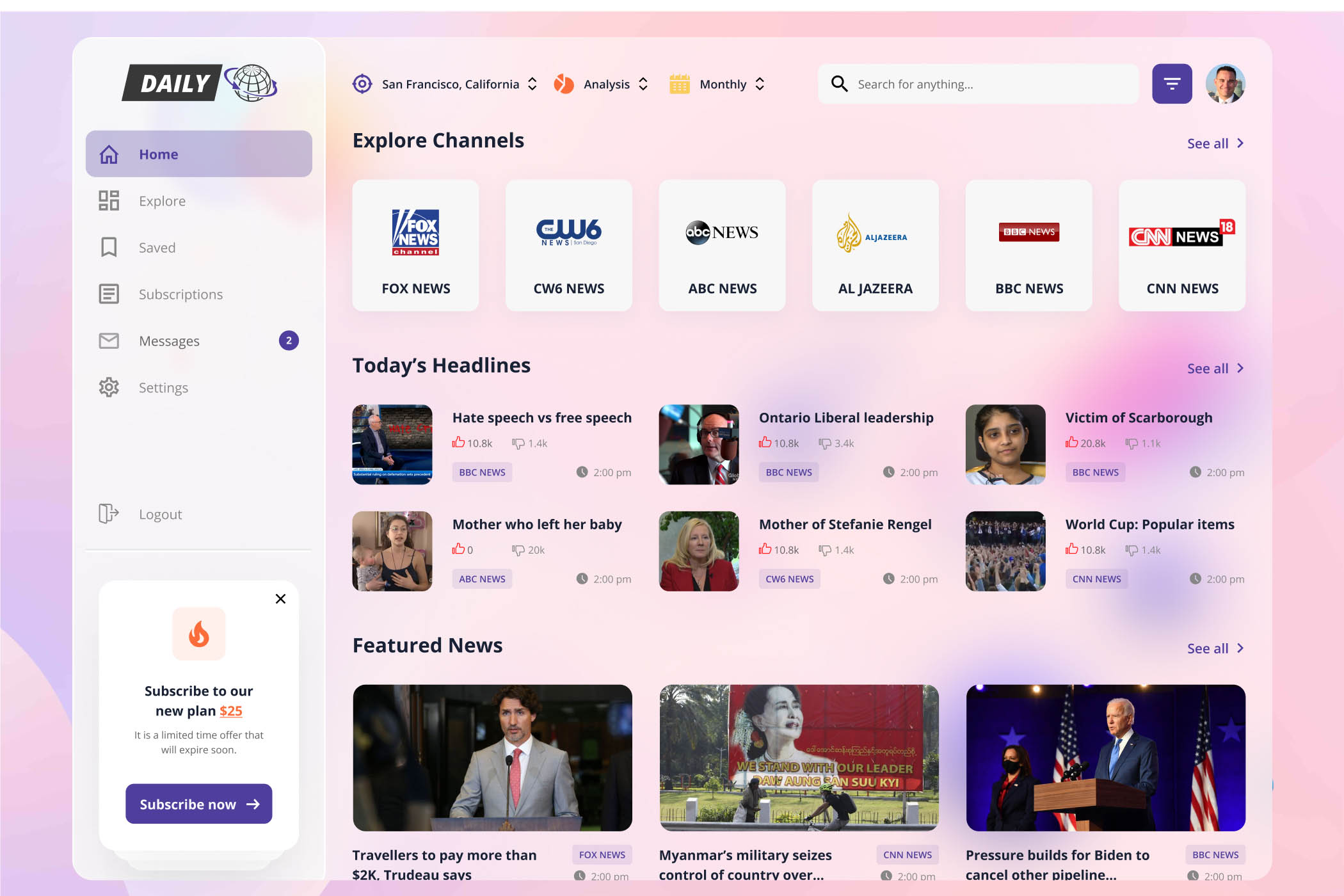Like the Hate speech vs free speech article
Image resolution: width=1344 pixels, height=896 pixels.
click(x=458, y=442)
